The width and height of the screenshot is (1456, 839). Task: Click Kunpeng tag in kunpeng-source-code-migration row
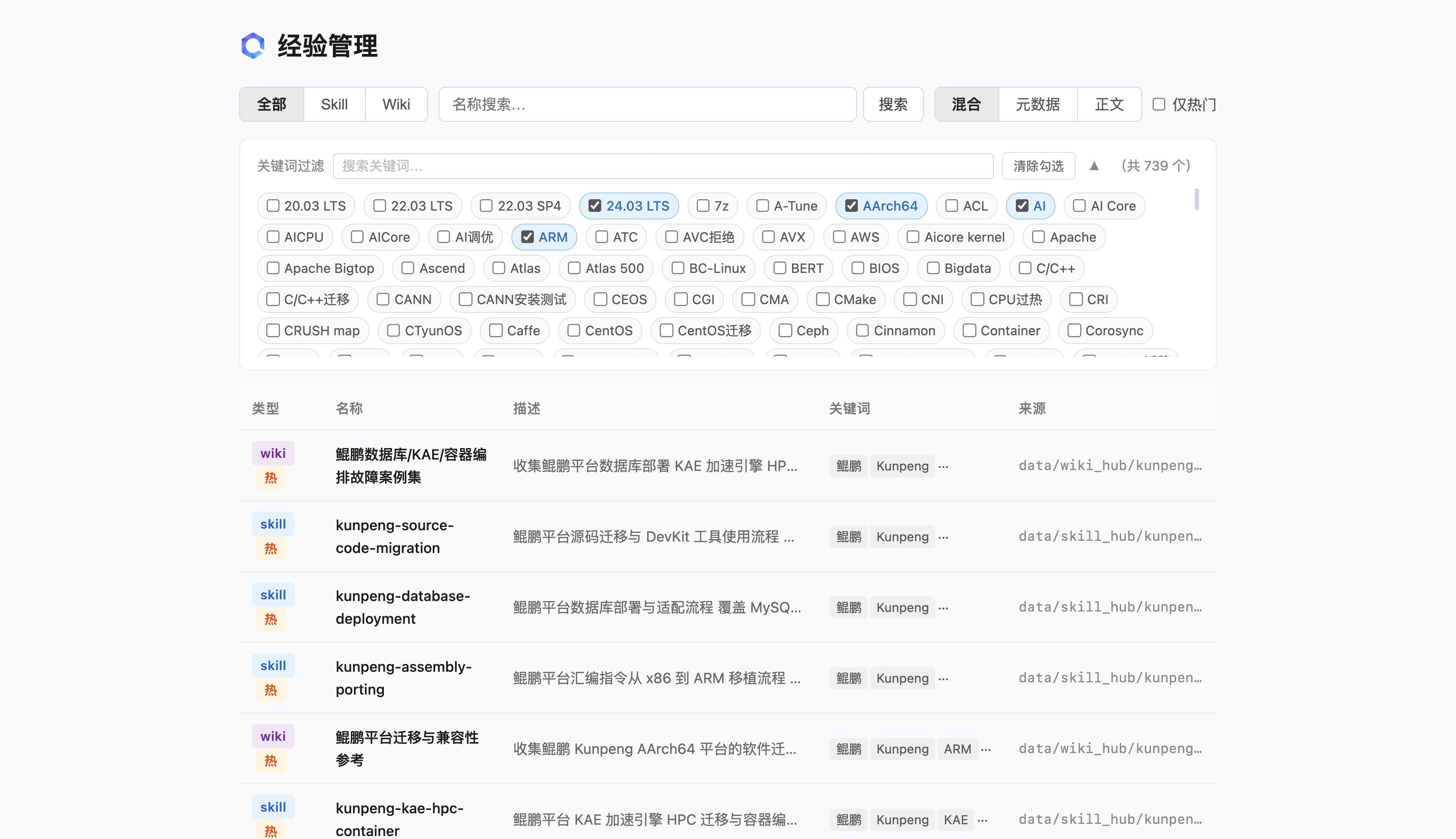click(902, 537)
